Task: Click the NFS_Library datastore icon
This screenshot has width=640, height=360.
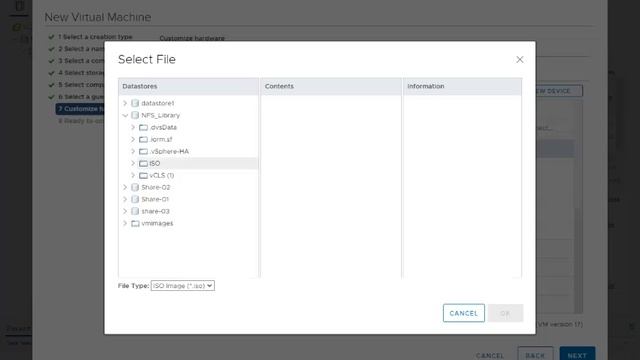Action: [135, 116]
